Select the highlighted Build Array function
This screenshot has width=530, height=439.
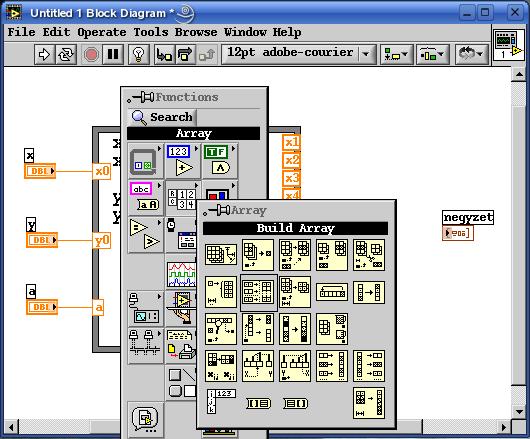[259, 293]
